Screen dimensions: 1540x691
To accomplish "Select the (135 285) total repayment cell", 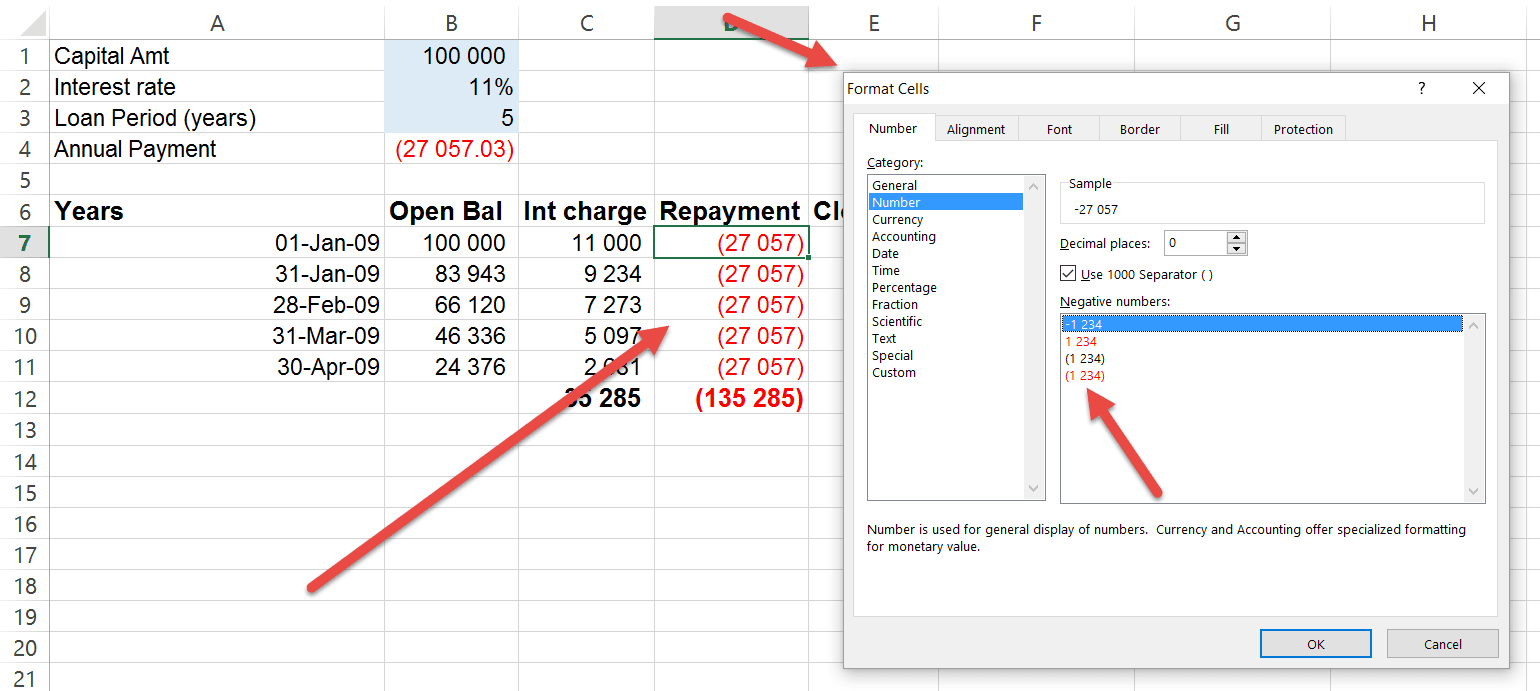I will click(x=731, y=398).
